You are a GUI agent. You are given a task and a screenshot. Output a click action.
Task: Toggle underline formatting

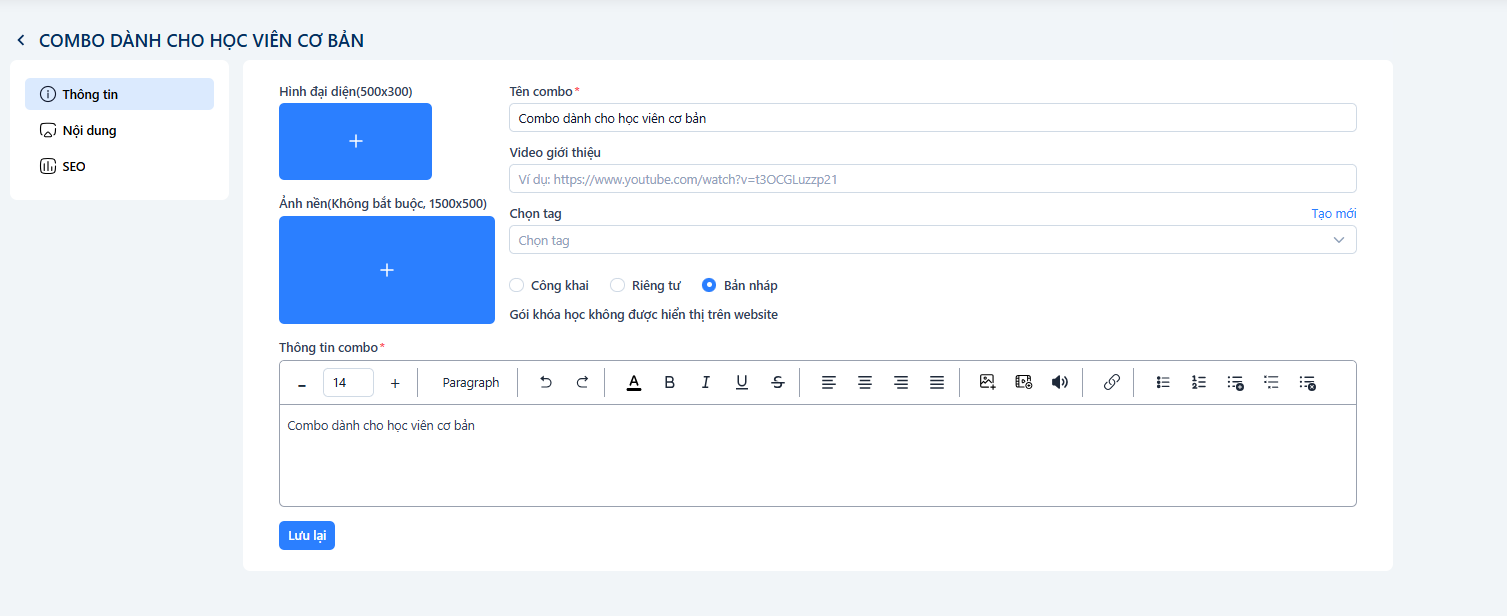coord(742,382)
